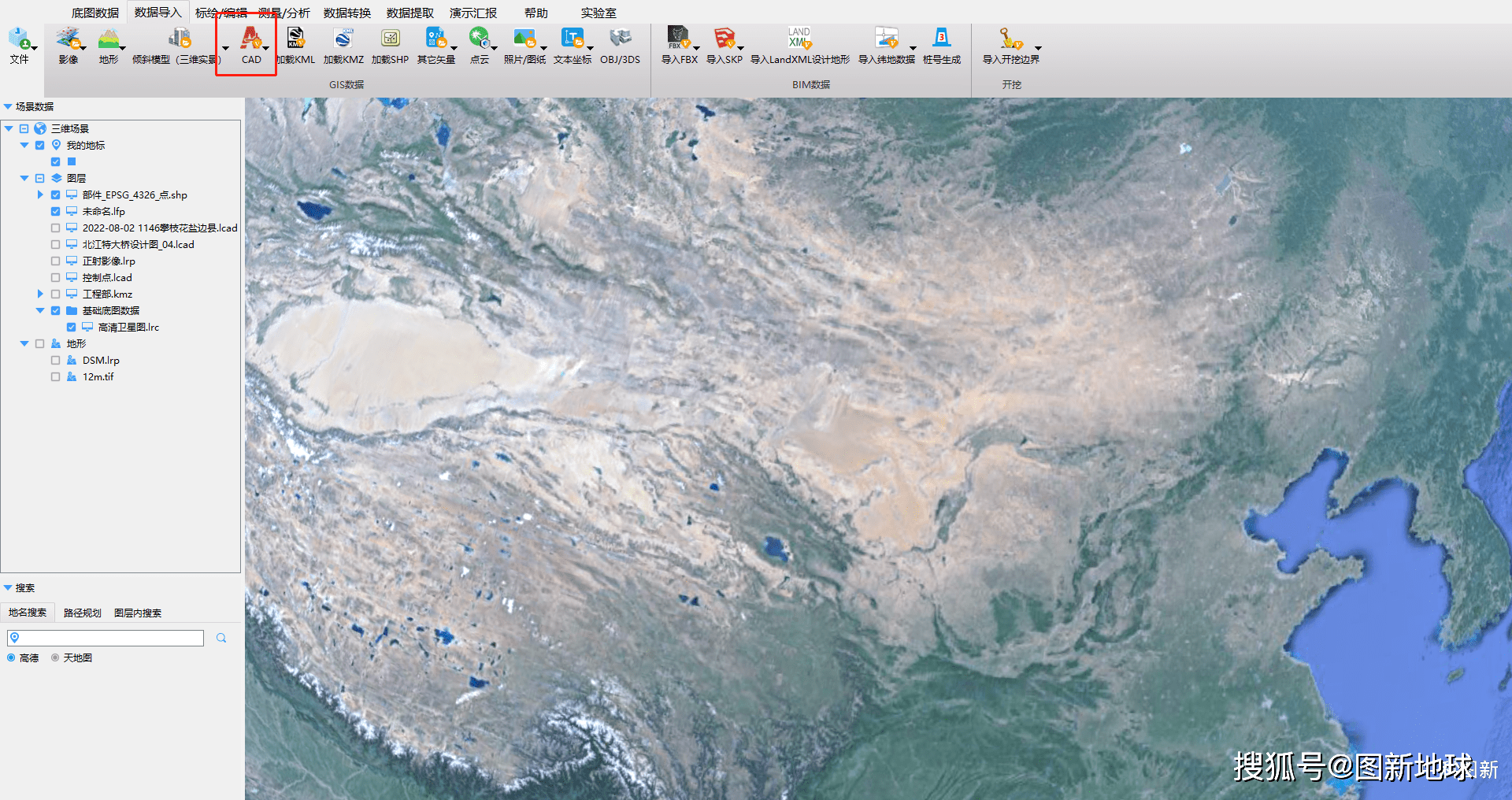The image size is (1512, 800).
Task: Click the 导入FBX icon
Action: tap(677, 39)
